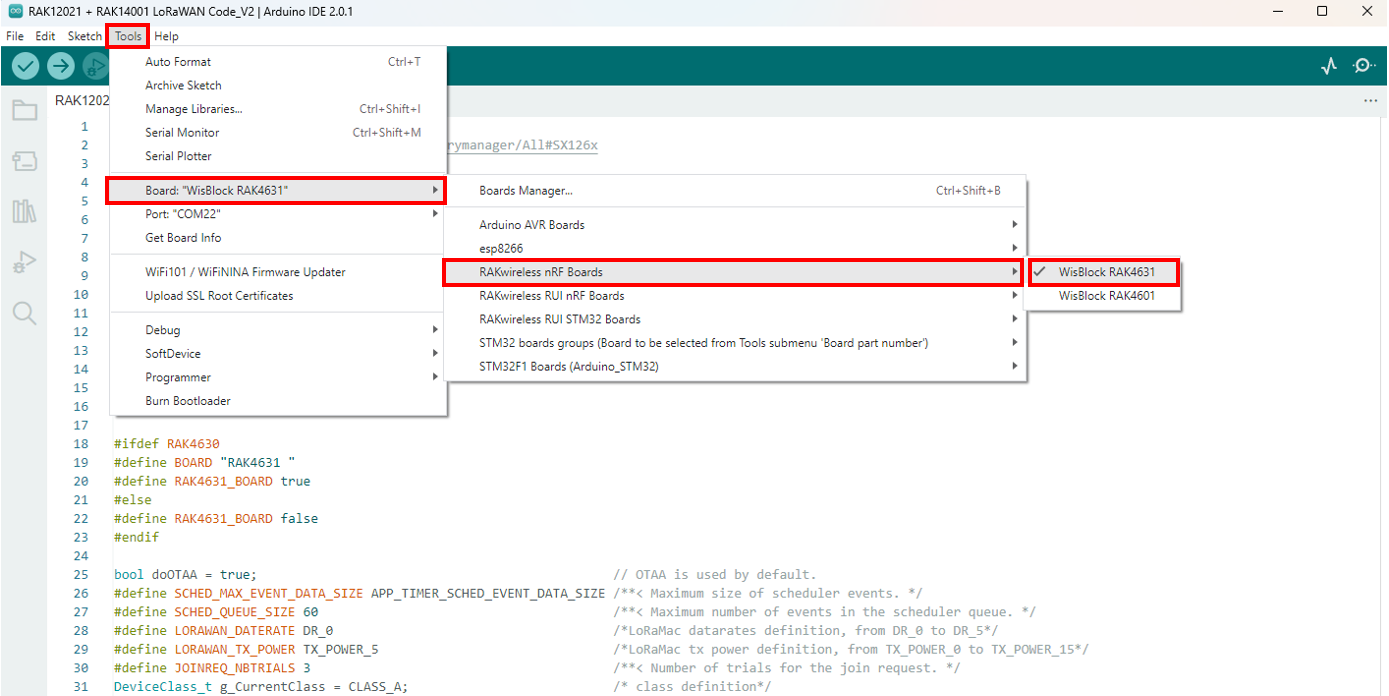This screenshot has width=1389, height=696.
Task: Expand RAKwireless nRF Boards group
Action: point(733,272)
